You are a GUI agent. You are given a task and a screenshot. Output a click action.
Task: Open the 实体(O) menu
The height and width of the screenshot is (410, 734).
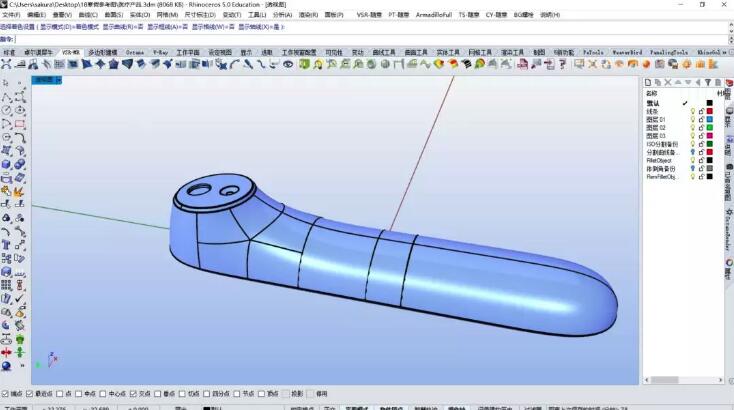[x=140, y=15]
